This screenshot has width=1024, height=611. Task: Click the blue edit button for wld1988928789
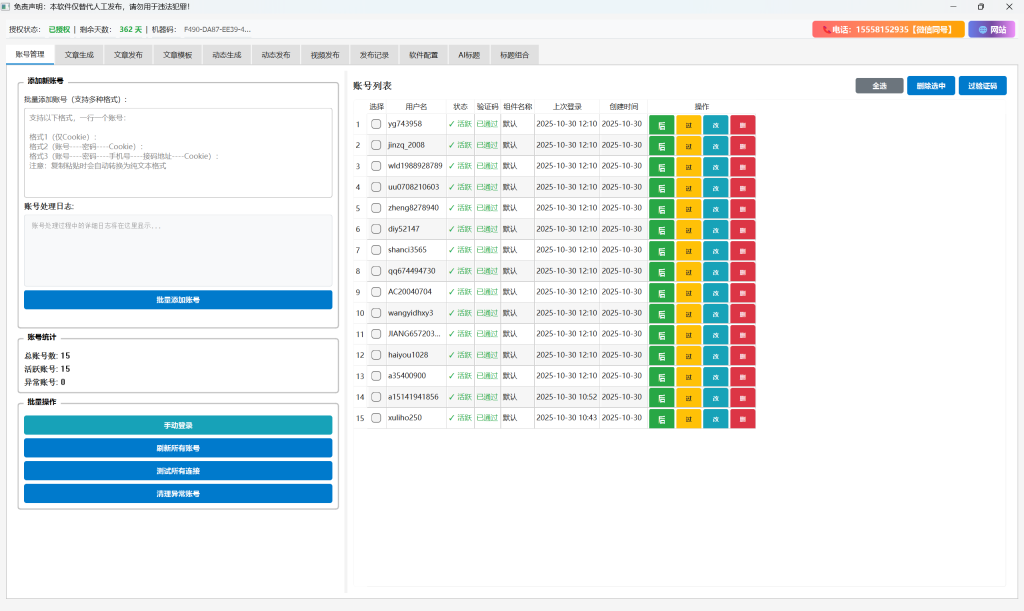pyautogui.click(x=715, y=167)
